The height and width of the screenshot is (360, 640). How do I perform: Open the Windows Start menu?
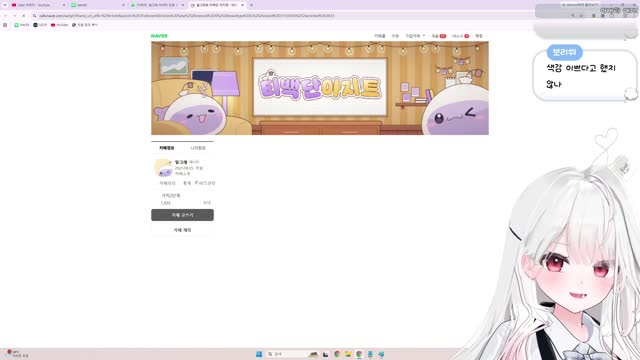259,354
